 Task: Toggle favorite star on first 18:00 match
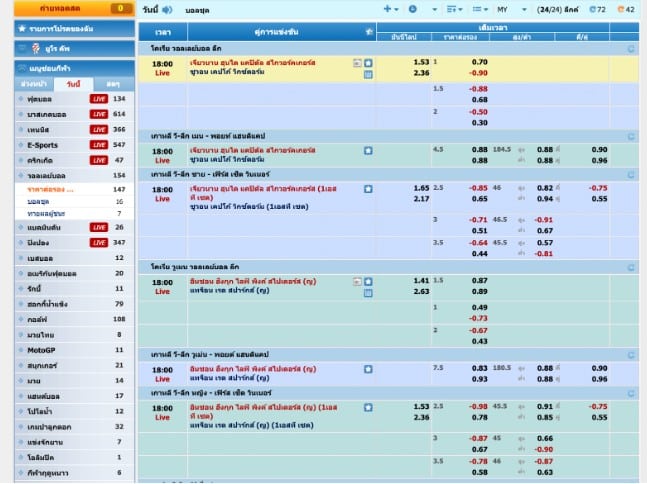coord(368,62)
